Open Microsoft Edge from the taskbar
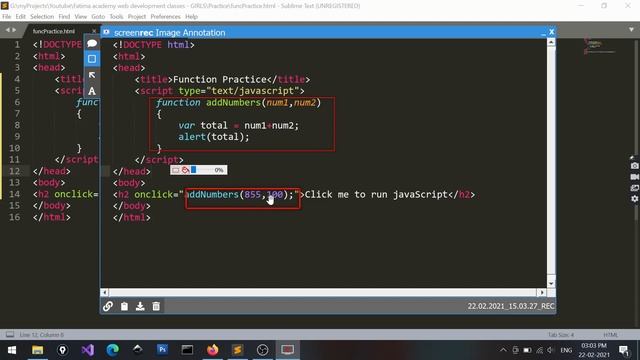Viewport: 640px width, 360px height. point(113,350)
